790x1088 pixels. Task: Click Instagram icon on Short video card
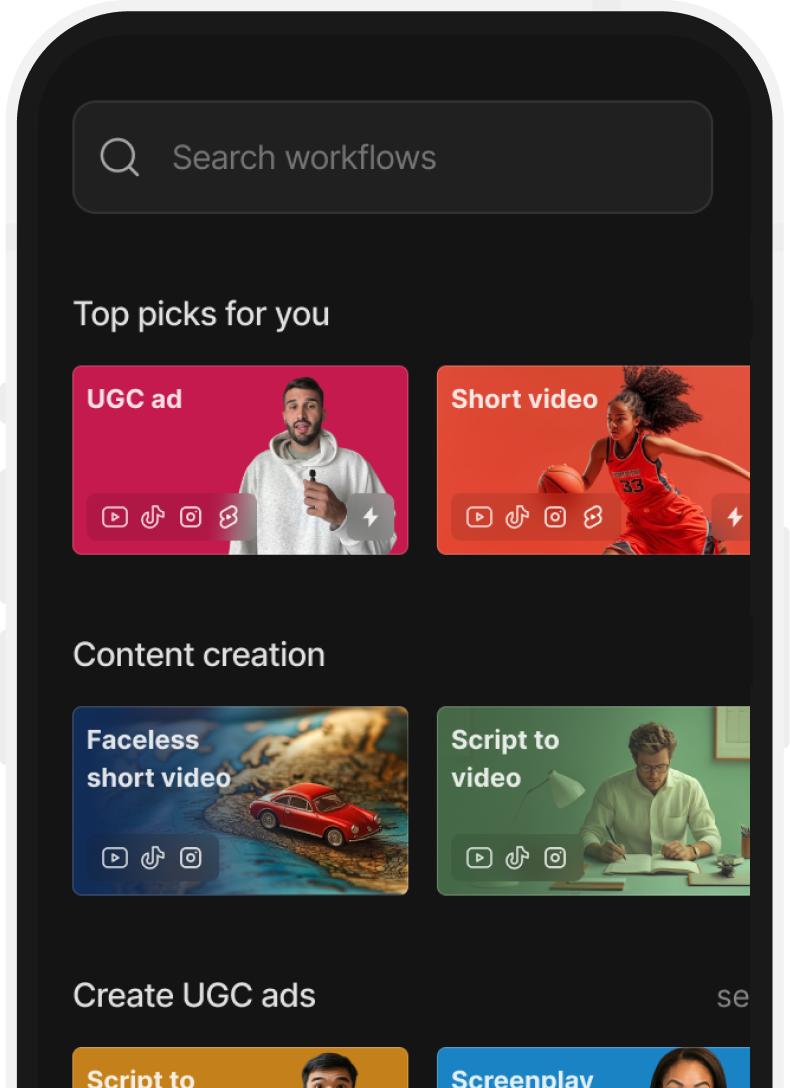tap(555, 517)
